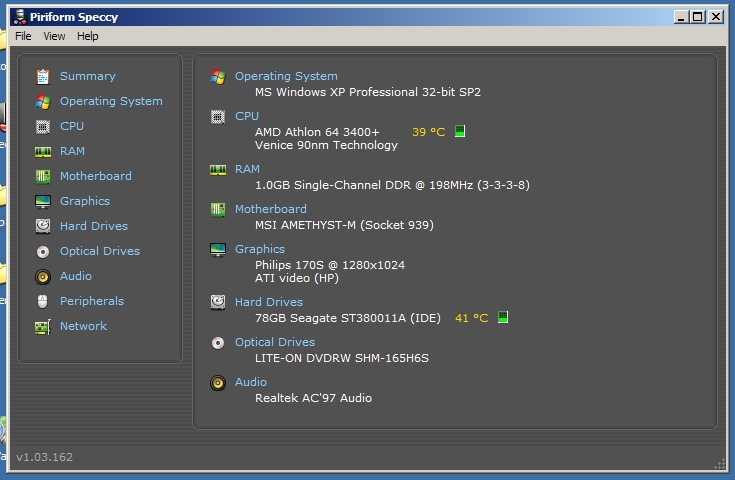Open Peripherals label in the sidebar

coord(92,301)
